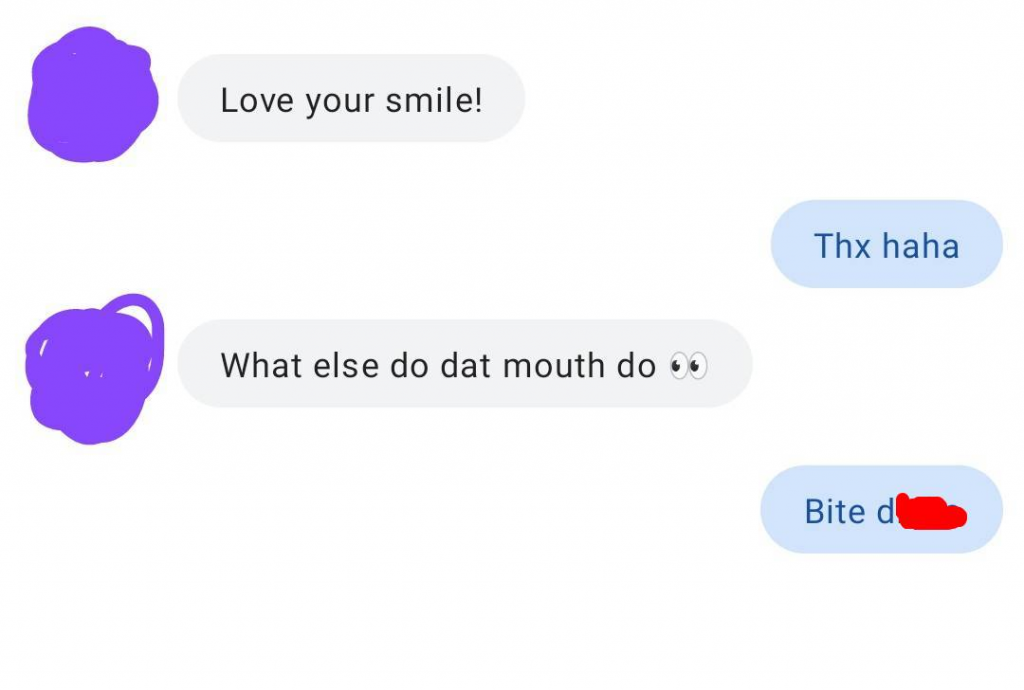Select the 'Bite d' censored message bubble
1024x690 pixels.
click(882, 509)
